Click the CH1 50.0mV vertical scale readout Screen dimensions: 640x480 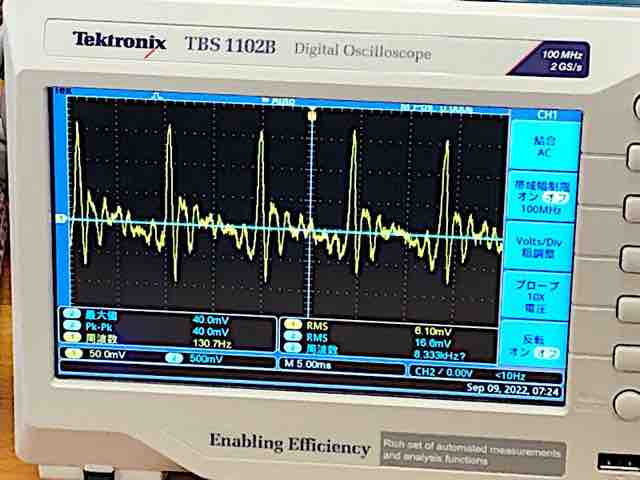click(x=107, y=354)
